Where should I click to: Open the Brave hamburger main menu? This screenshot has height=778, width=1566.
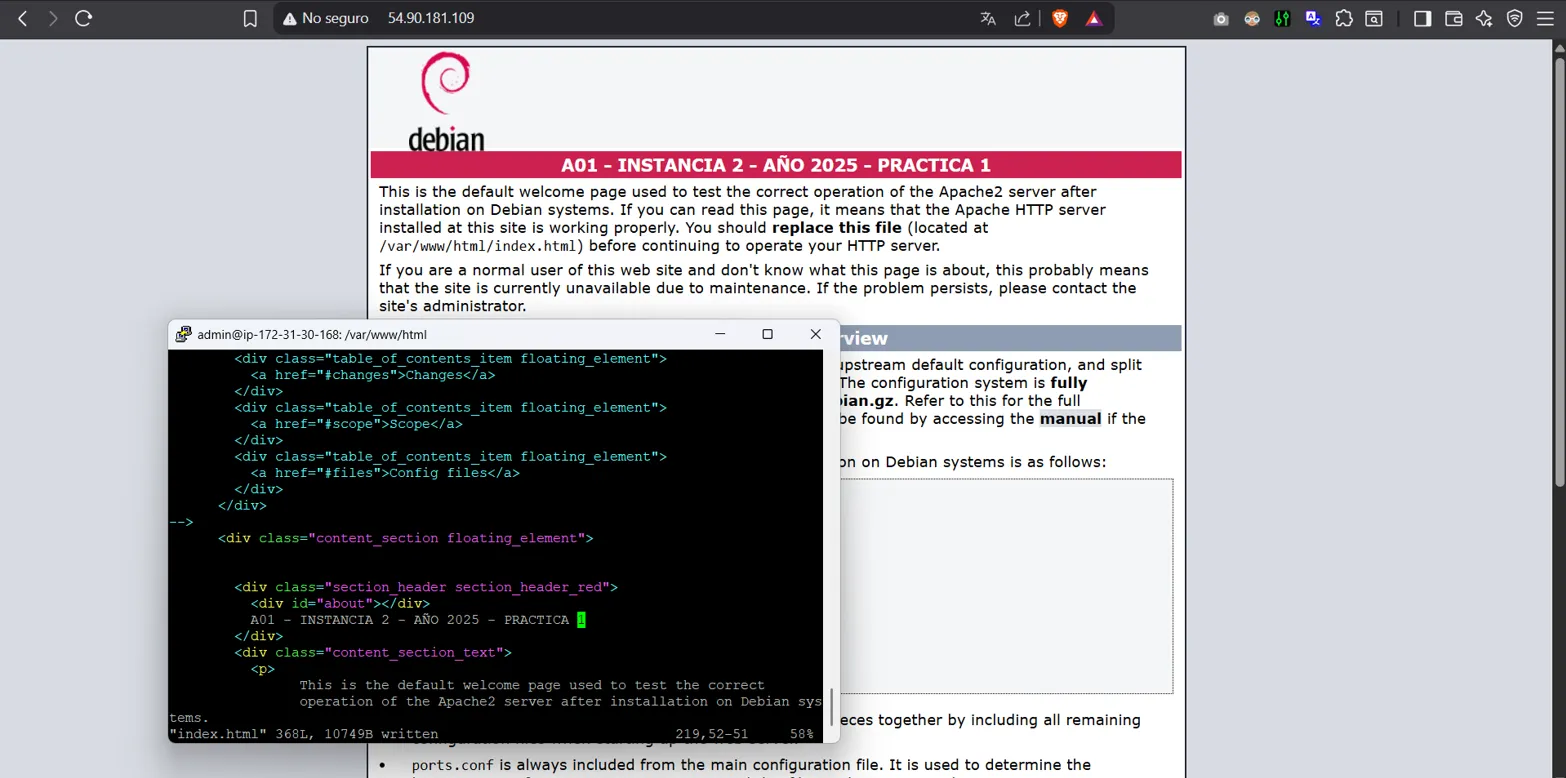point(1546,19)
